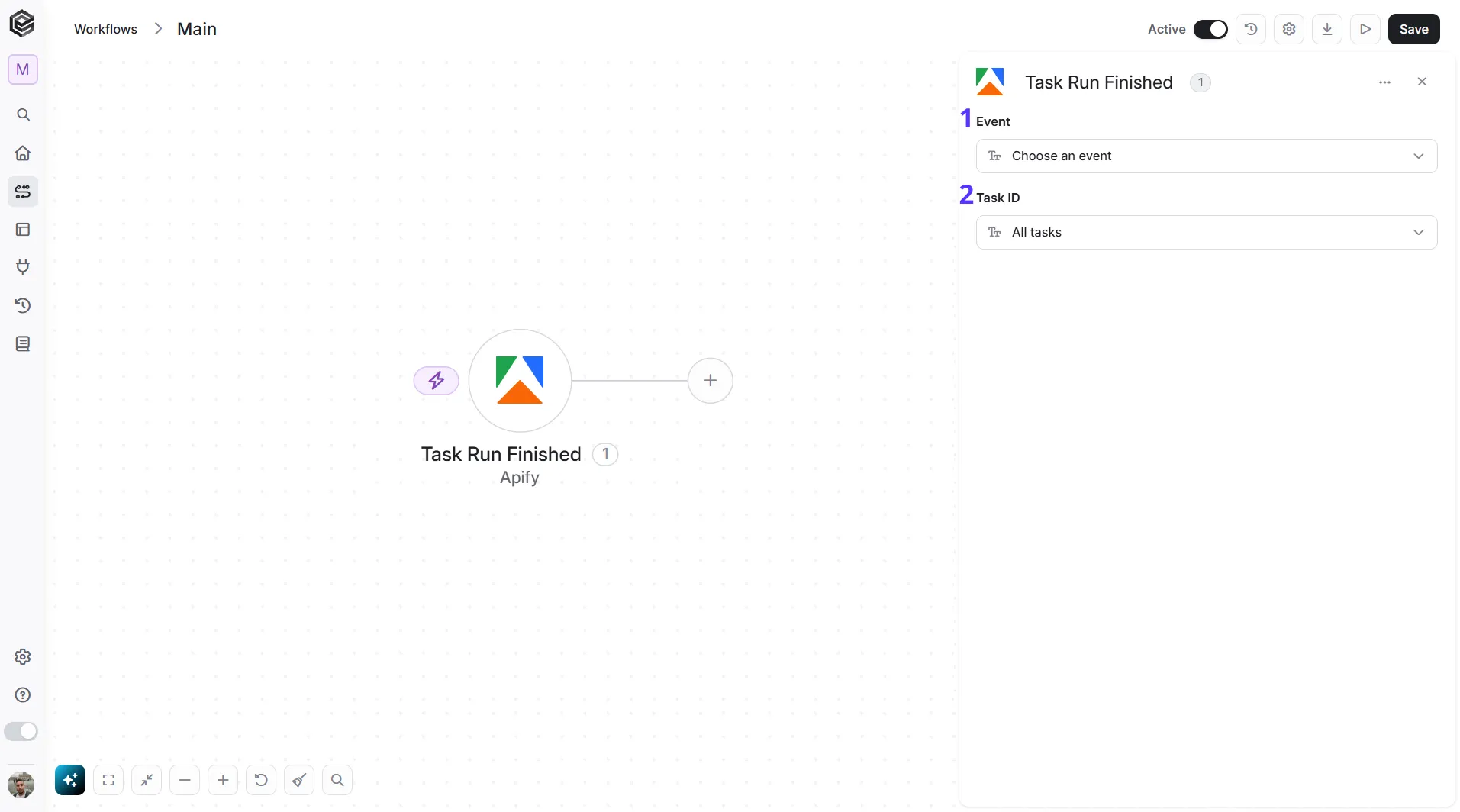Open the AI assistant sparkle button
This screenshot has height=812, width=1460.
point(70,780)
